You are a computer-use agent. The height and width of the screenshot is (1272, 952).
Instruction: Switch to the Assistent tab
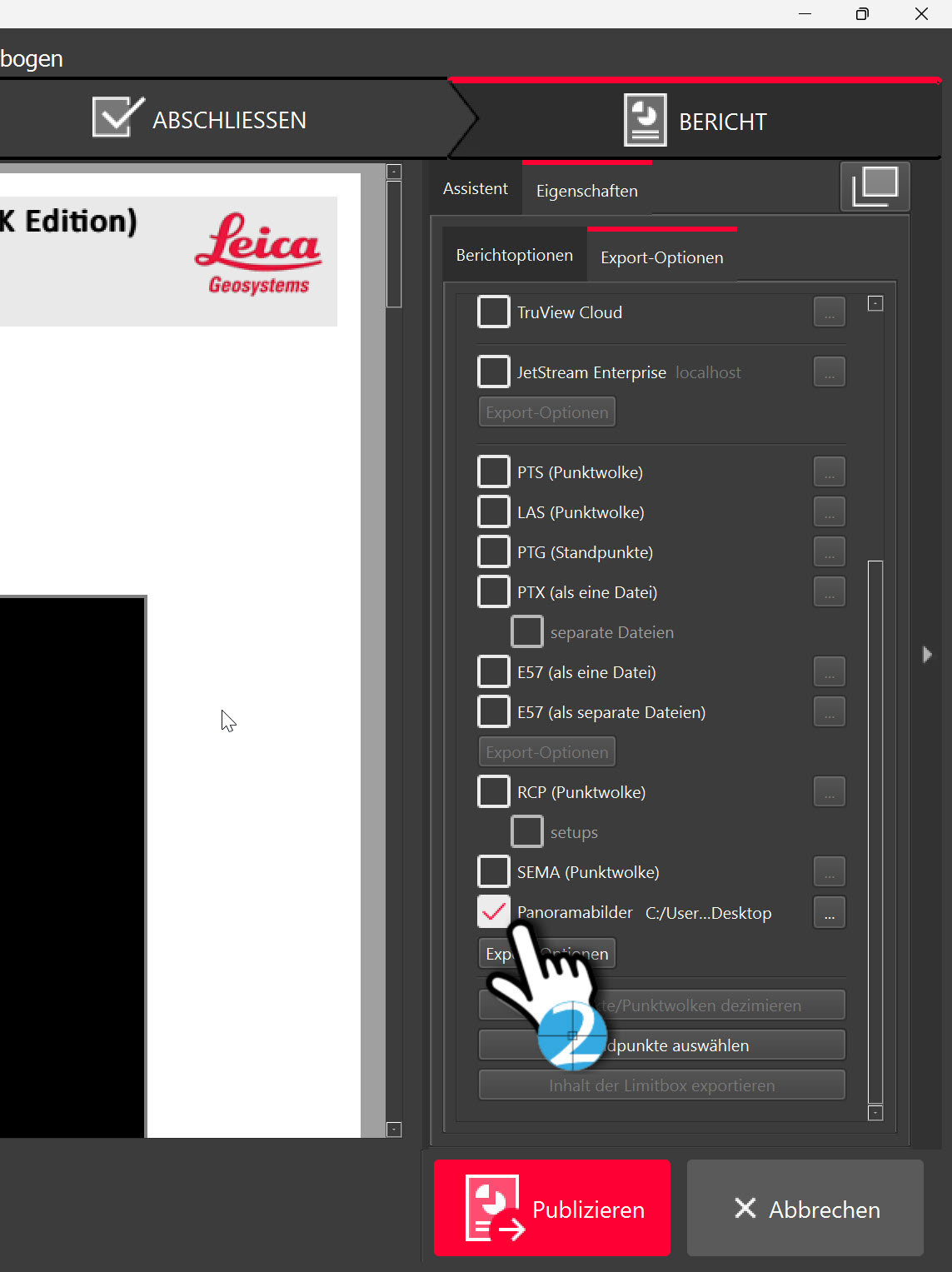[x=476, y=189]
